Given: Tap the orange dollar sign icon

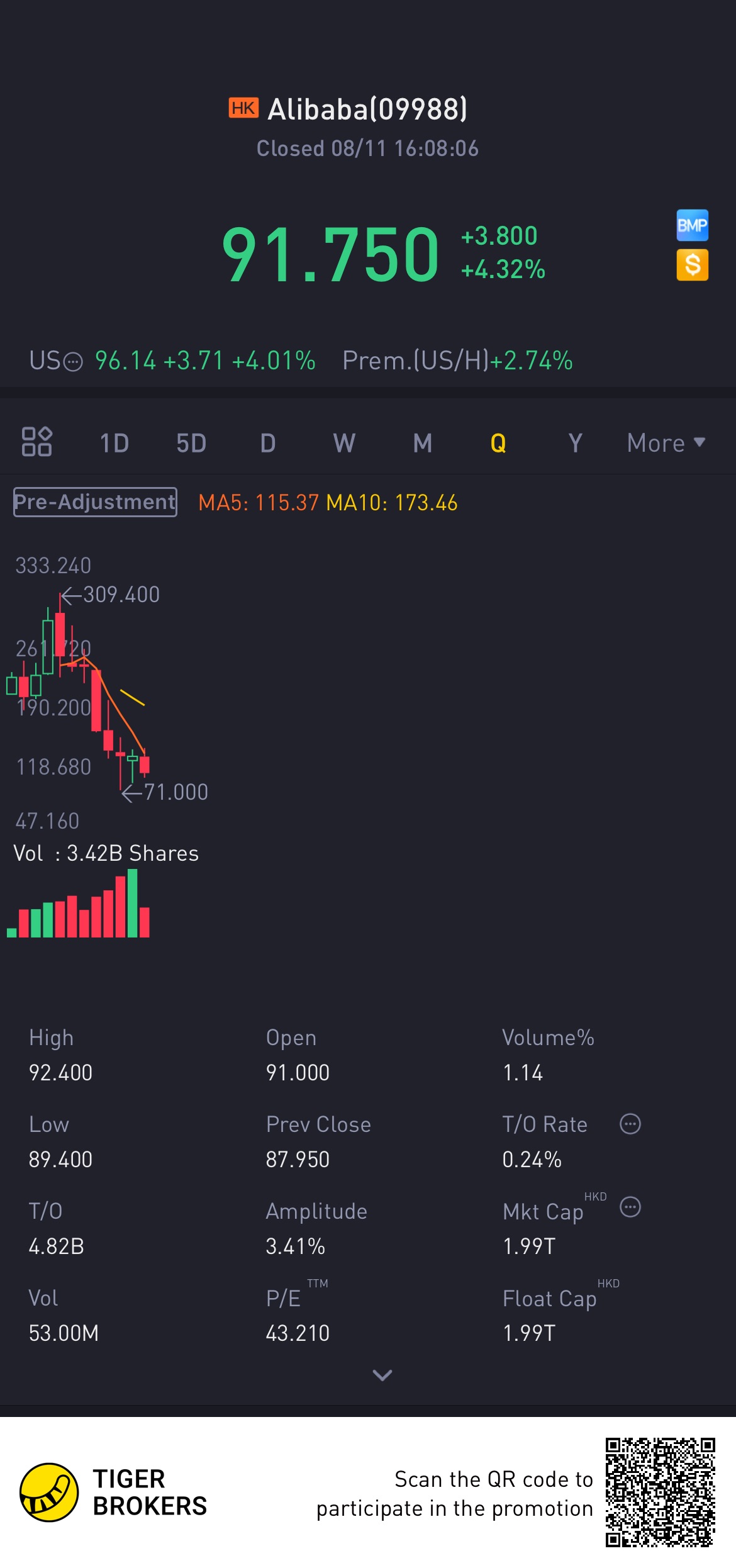Looking at the screenshot, I should (x=692, y=265).
